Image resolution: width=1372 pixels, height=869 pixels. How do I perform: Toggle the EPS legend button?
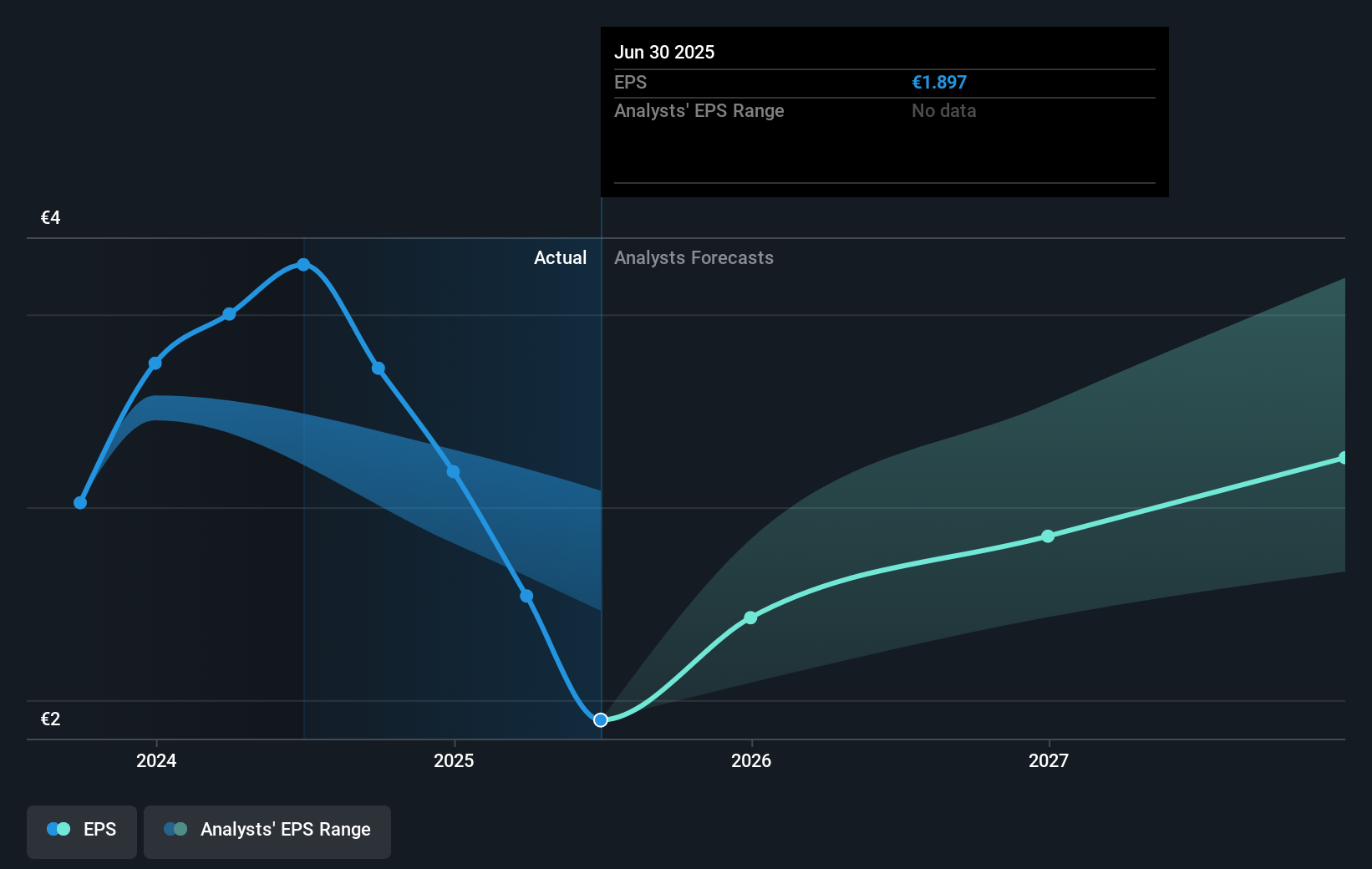coord(82,831)
